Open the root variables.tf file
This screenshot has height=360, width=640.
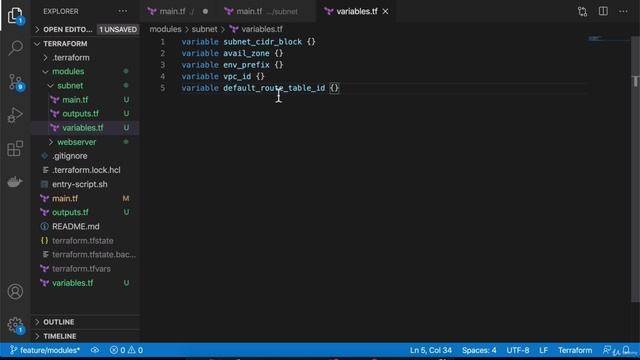coord(72,283)
